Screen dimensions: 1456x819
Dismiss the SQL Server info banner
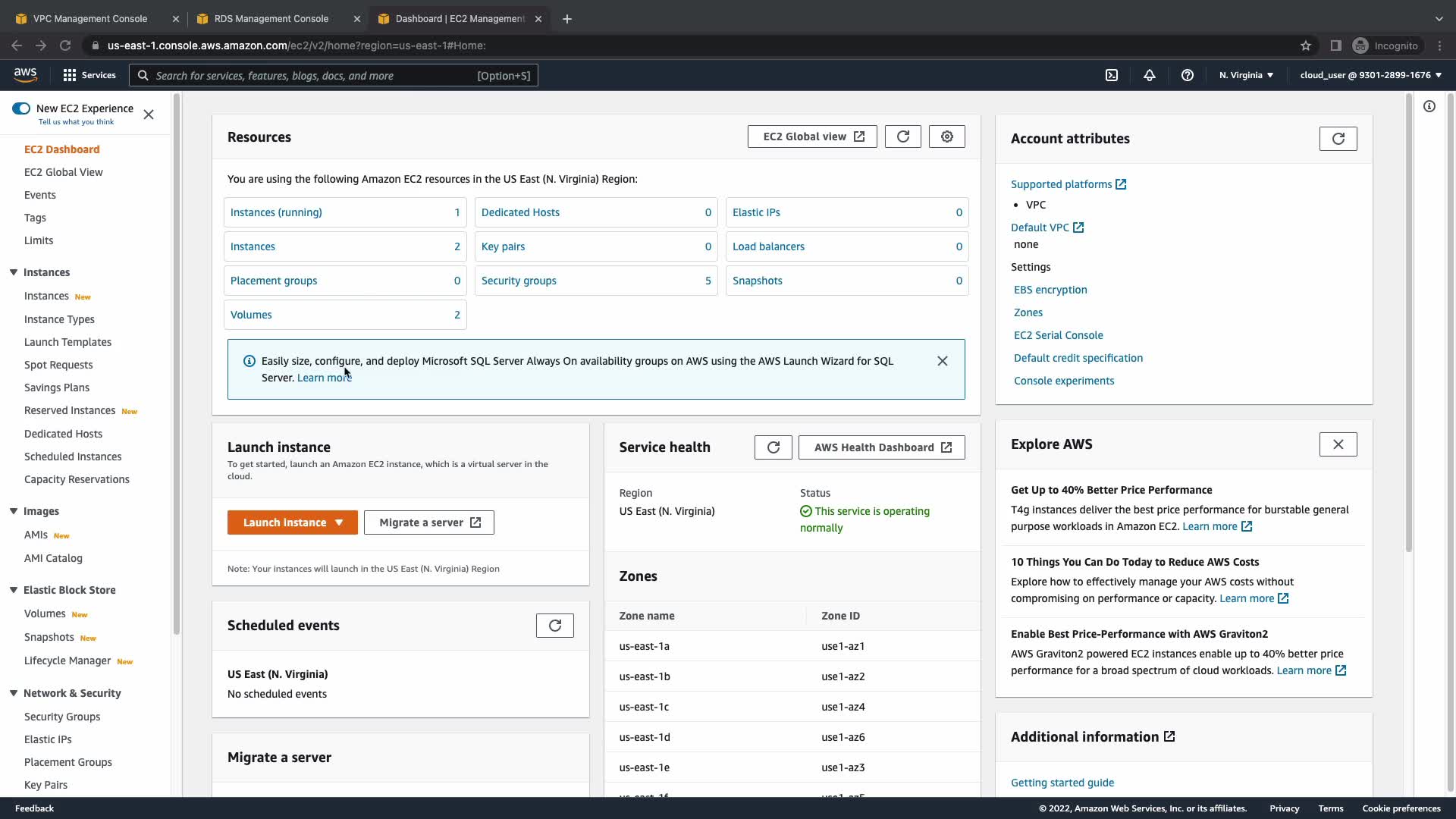(x=942, y=361)
